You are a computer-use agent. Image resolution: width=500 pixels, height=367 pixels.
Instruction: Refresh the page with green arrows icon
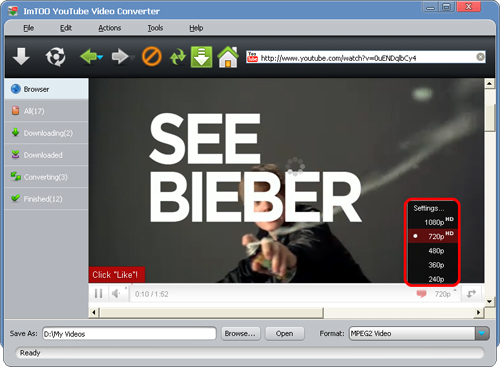point(177,57)
